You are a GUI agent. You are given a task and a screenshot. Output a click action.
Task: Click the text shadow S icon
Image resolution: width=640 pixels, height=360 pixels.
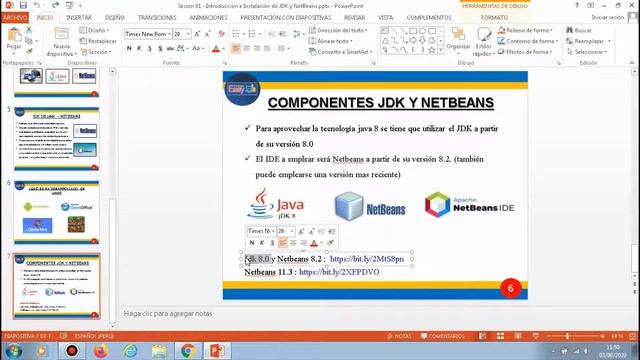point(160,49)
